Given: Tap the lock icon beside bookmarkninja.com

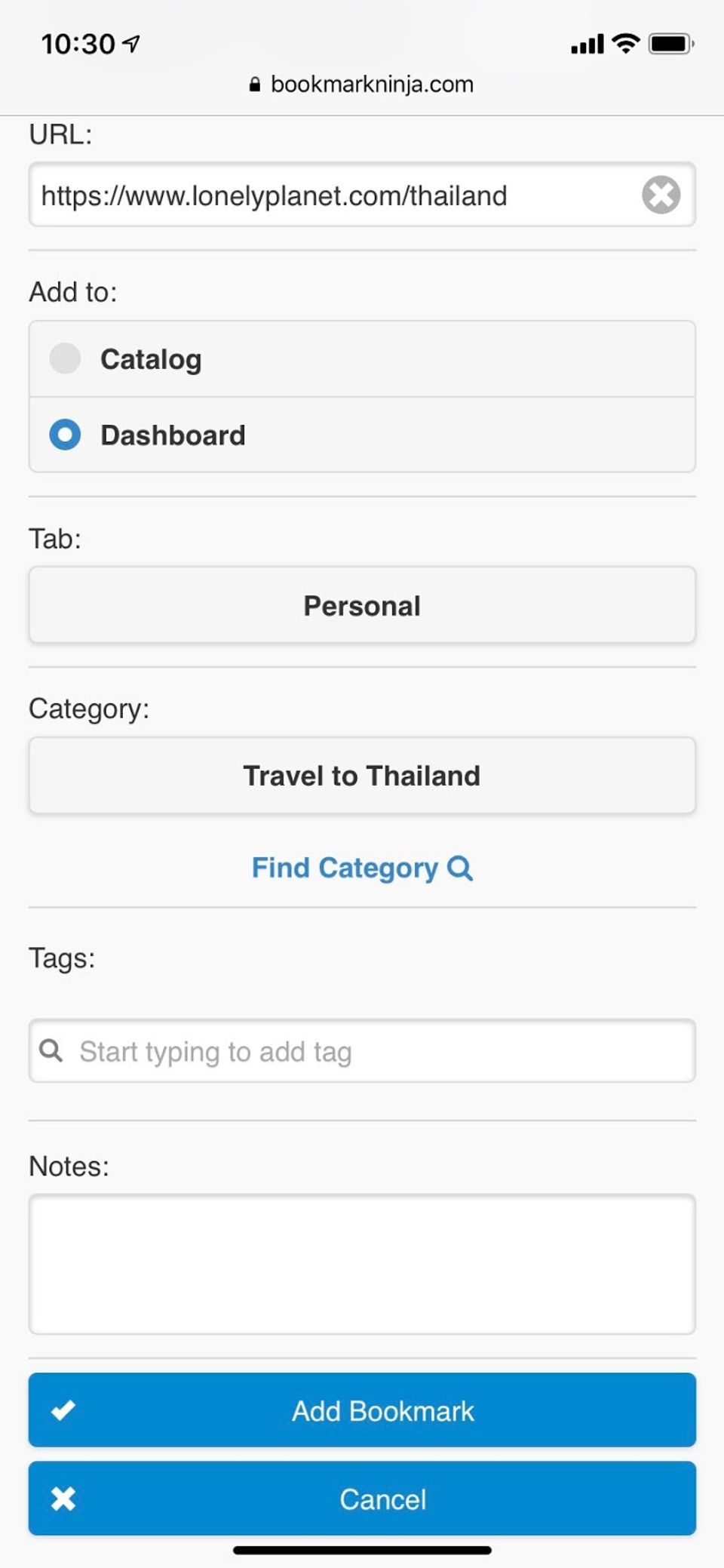Looking at the screenshot, I should tap(255, 85).
